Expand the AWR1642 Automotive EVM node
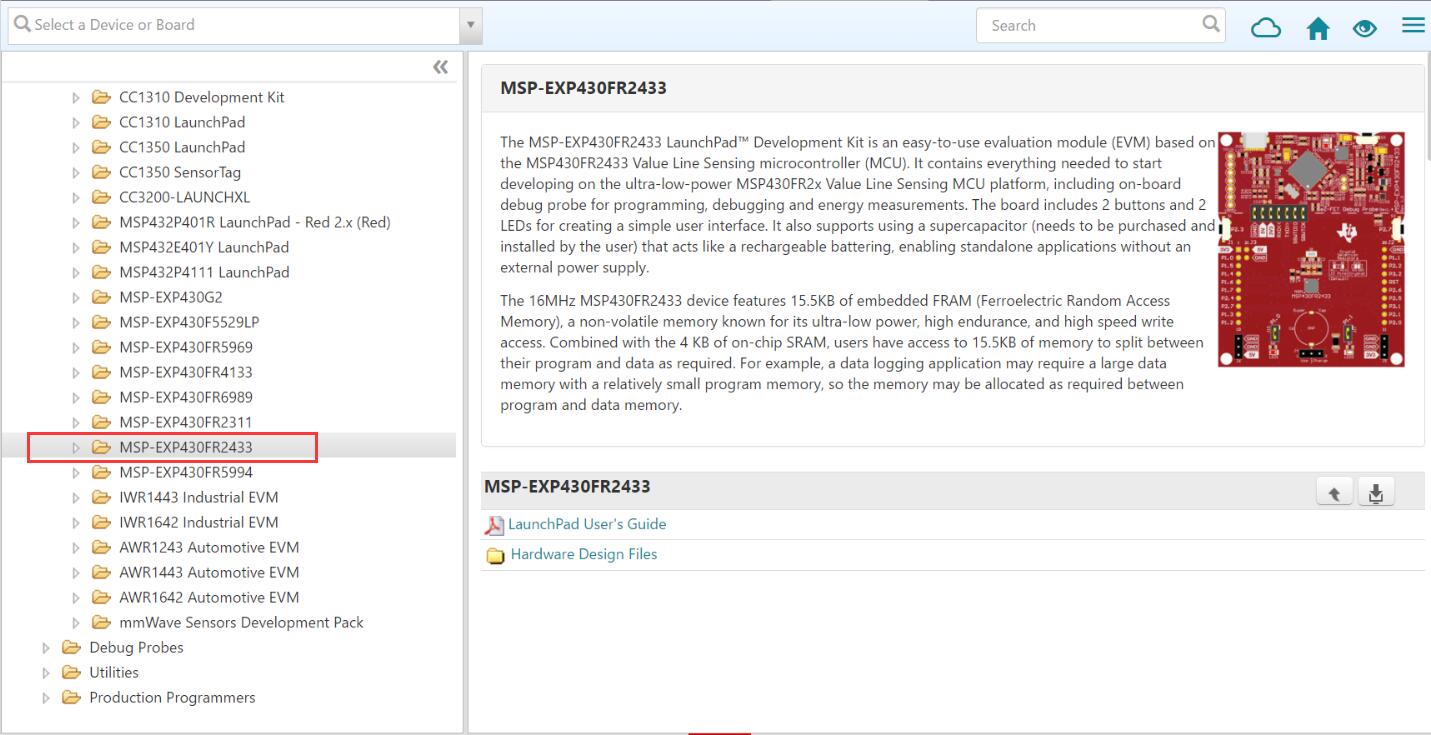Image resolution: width=1431 pixels, height=735 pixels. click(76, 597)
